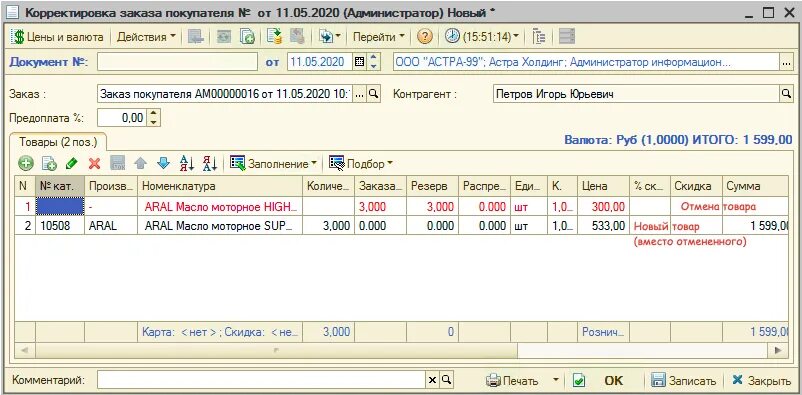
Task: Click the catalog number cell 10508
Action: point(60,226)
